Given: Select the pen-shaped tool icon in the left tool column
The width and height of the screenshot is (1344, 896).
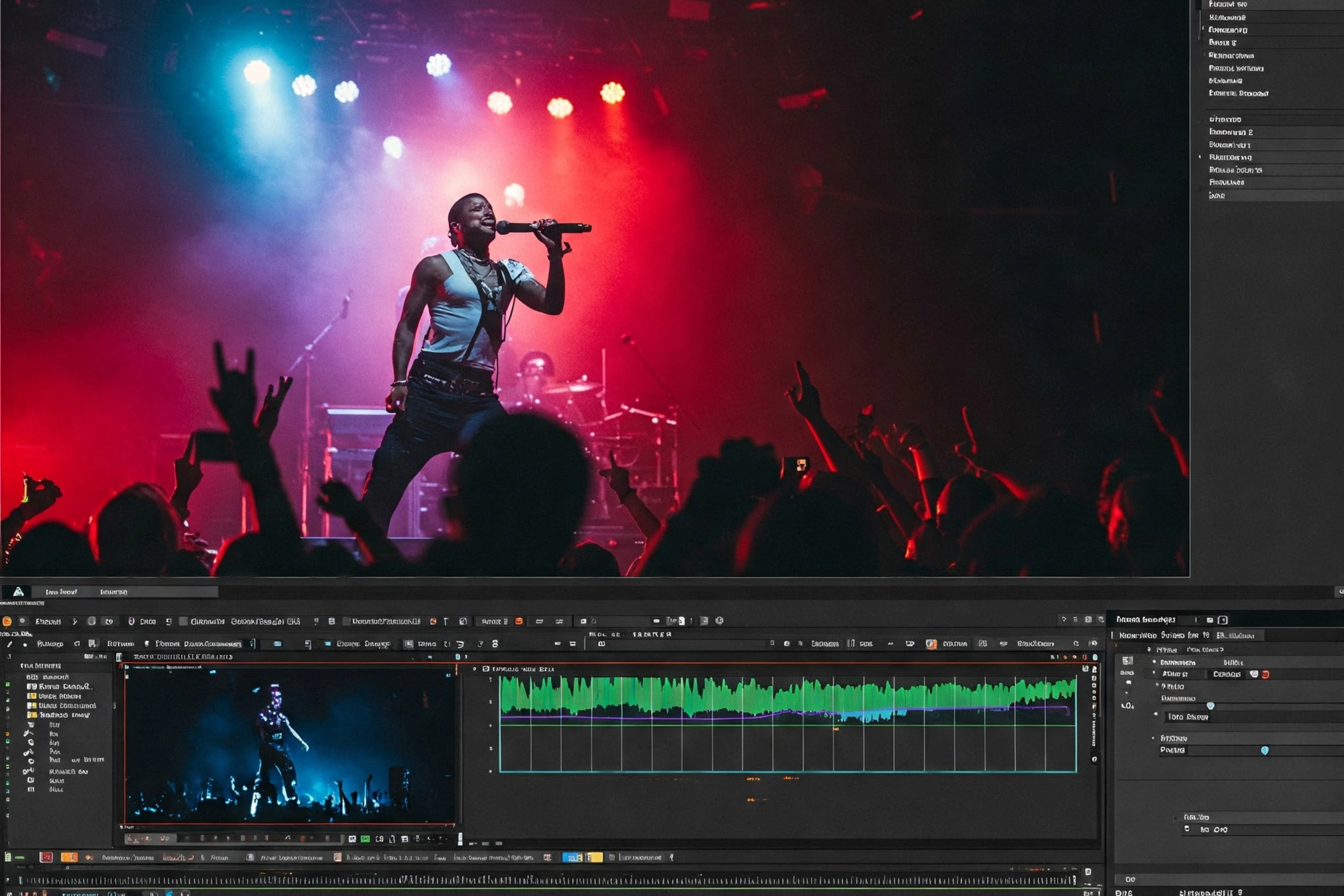Looking at the screenshot, I should pos(28,733).
